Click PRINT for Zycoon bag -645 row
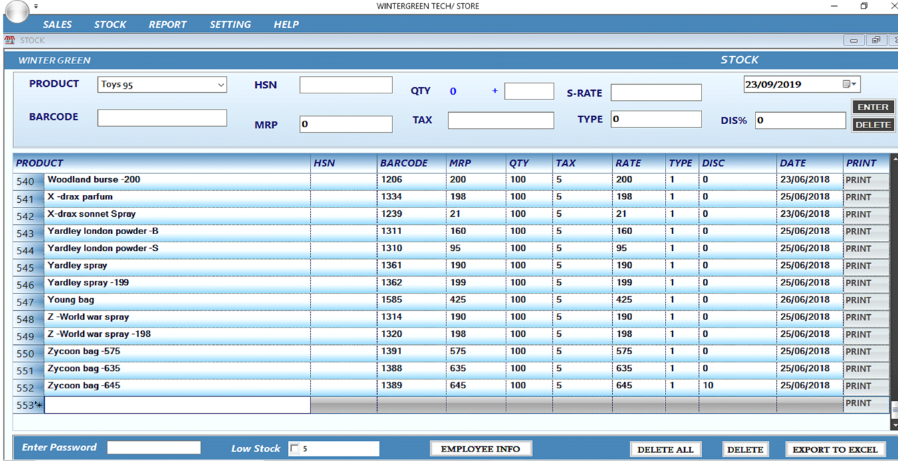 tap(865, 386)
